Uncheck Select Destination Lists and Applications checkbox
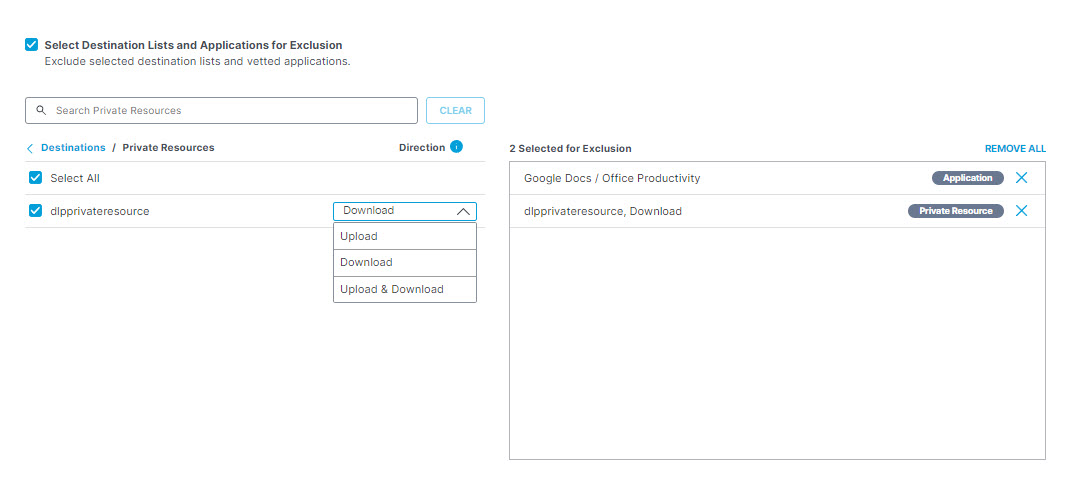This screenshot has height=478, width=1068. click(31, 45)
